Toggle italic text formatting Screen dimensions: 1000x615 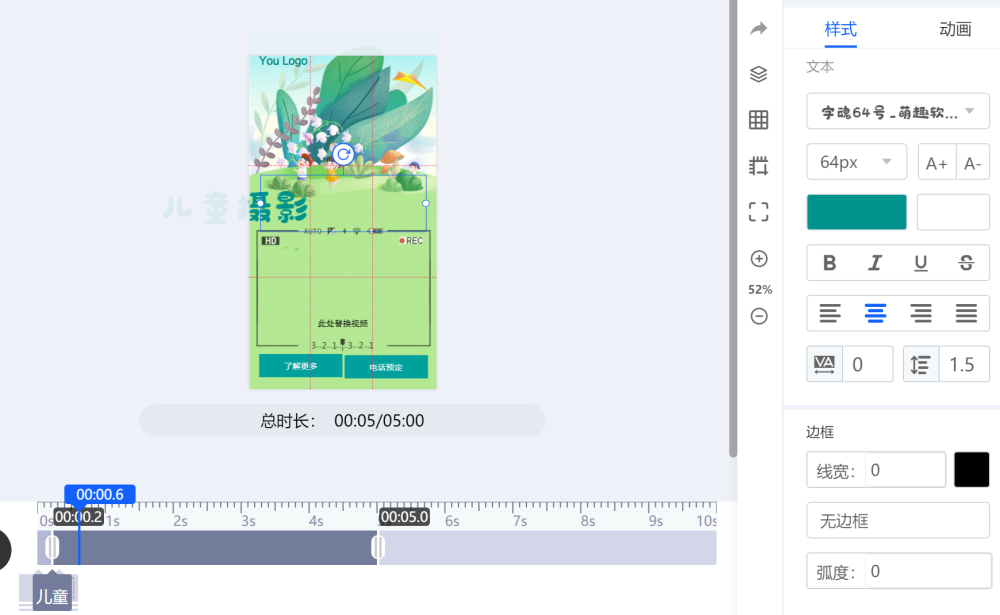click(x=875, y=263)
